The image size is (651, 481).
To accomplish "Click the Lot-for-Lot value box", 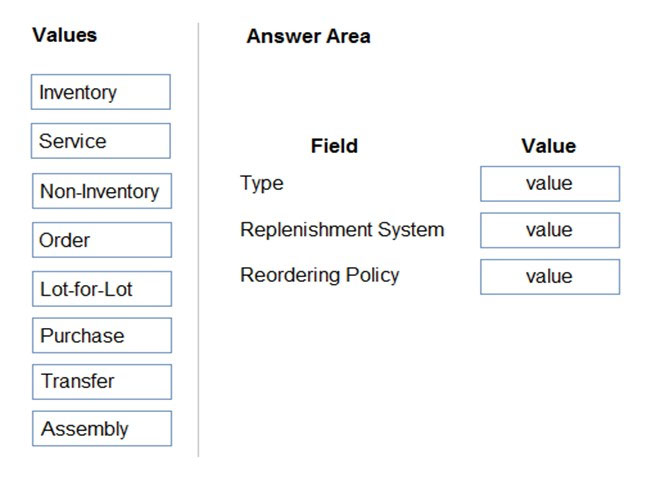I will point(102,289).
